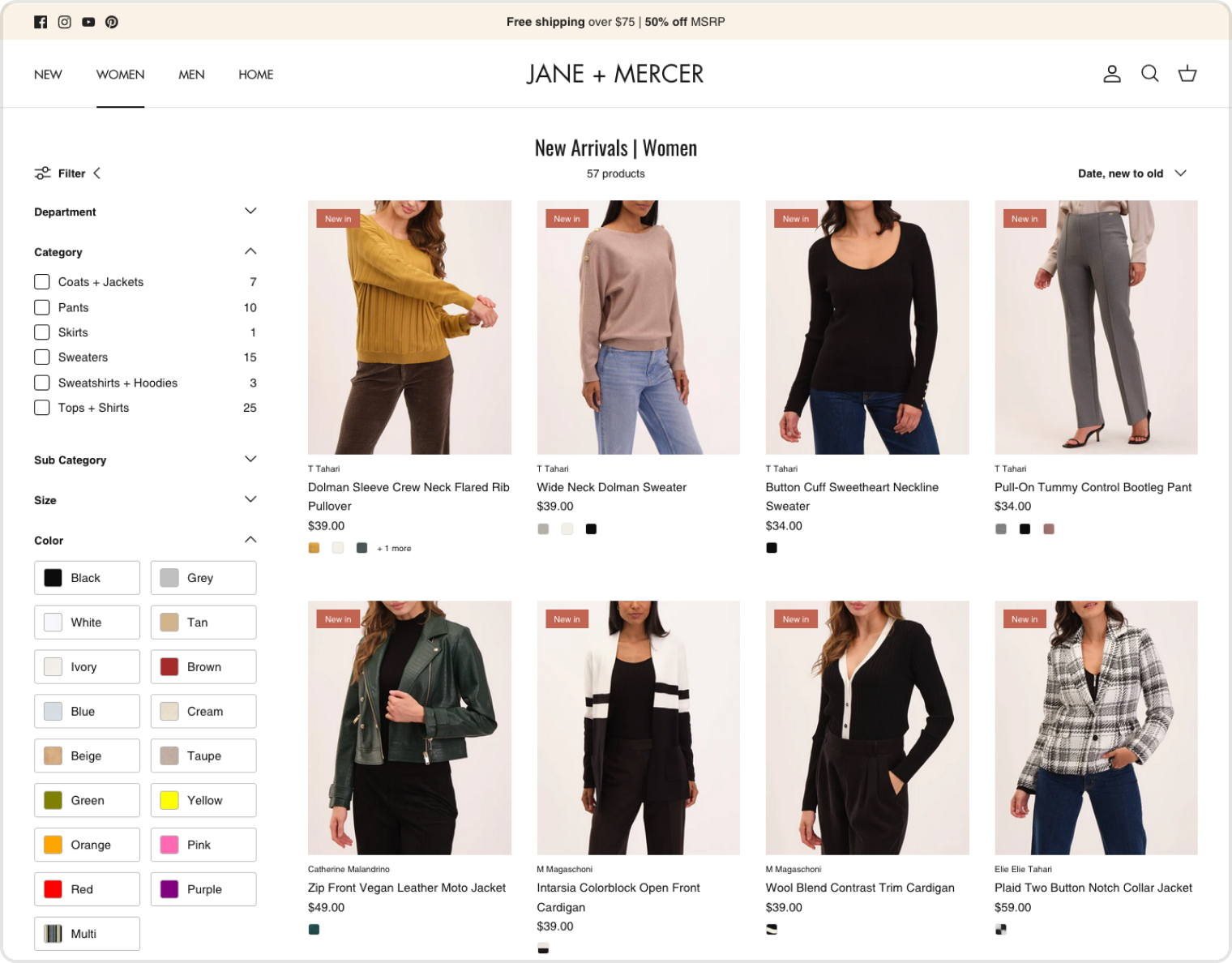Filter by Blue color

[x=87, y=712]
